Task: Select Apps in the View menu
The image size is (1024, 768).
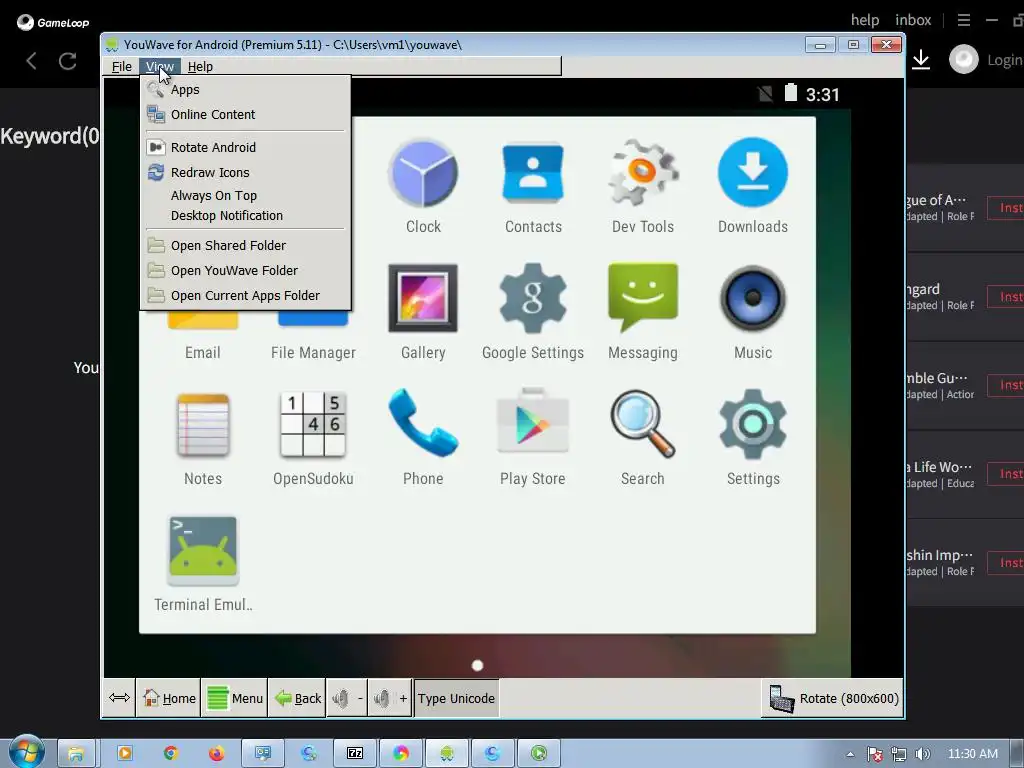Action: point(245,90)
